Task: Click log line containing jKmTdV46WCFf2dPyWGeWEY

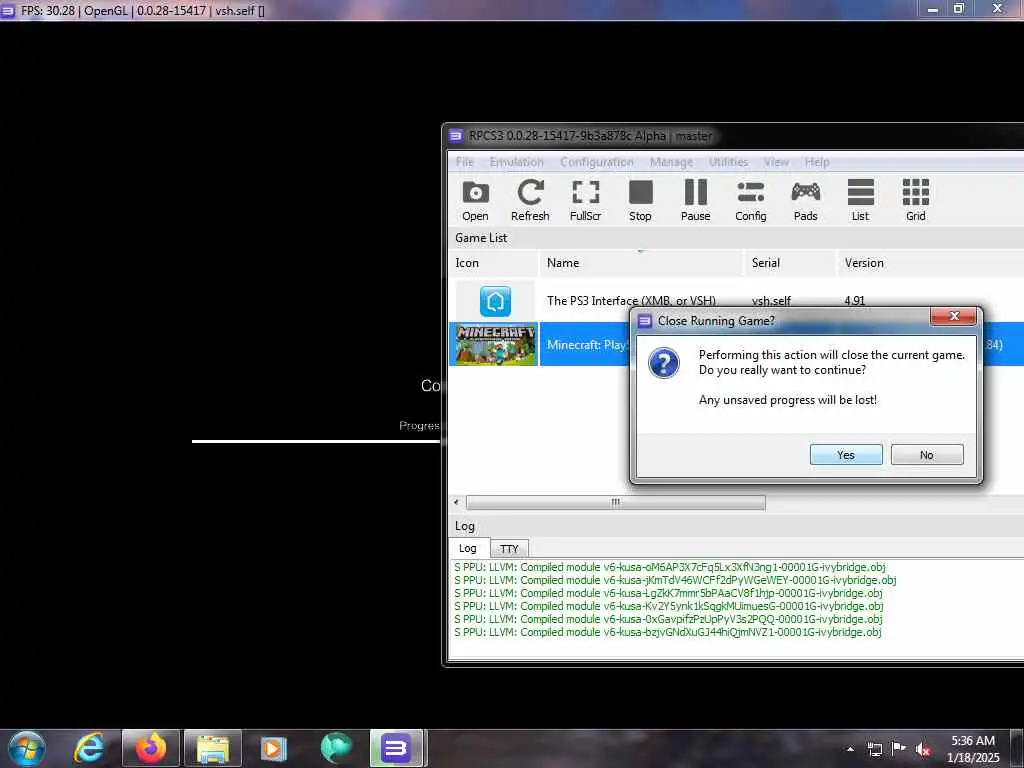Action: [675, 580]
